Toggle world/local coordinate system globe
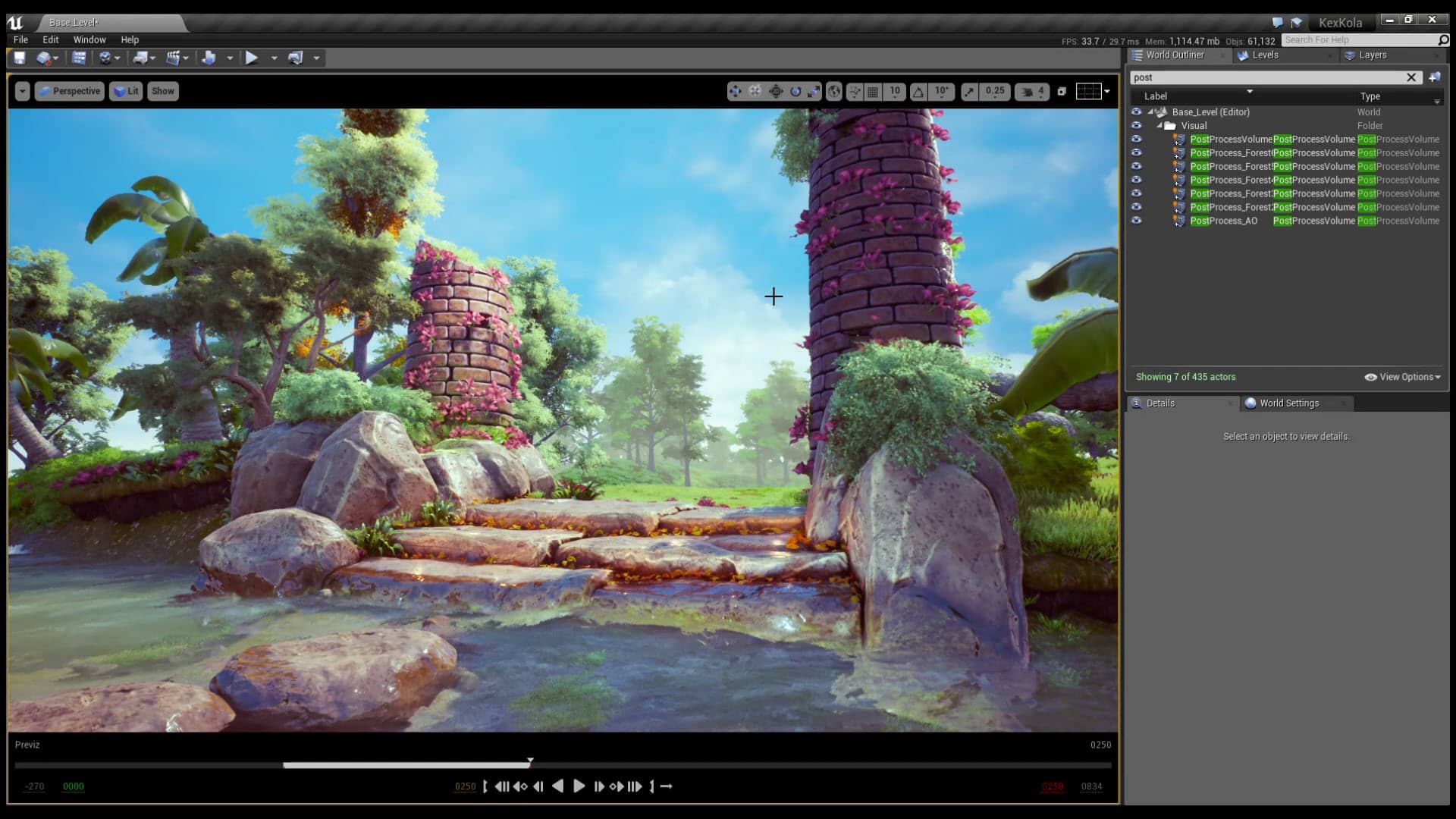Screen dimensions: 1456x819 (833, 91)
